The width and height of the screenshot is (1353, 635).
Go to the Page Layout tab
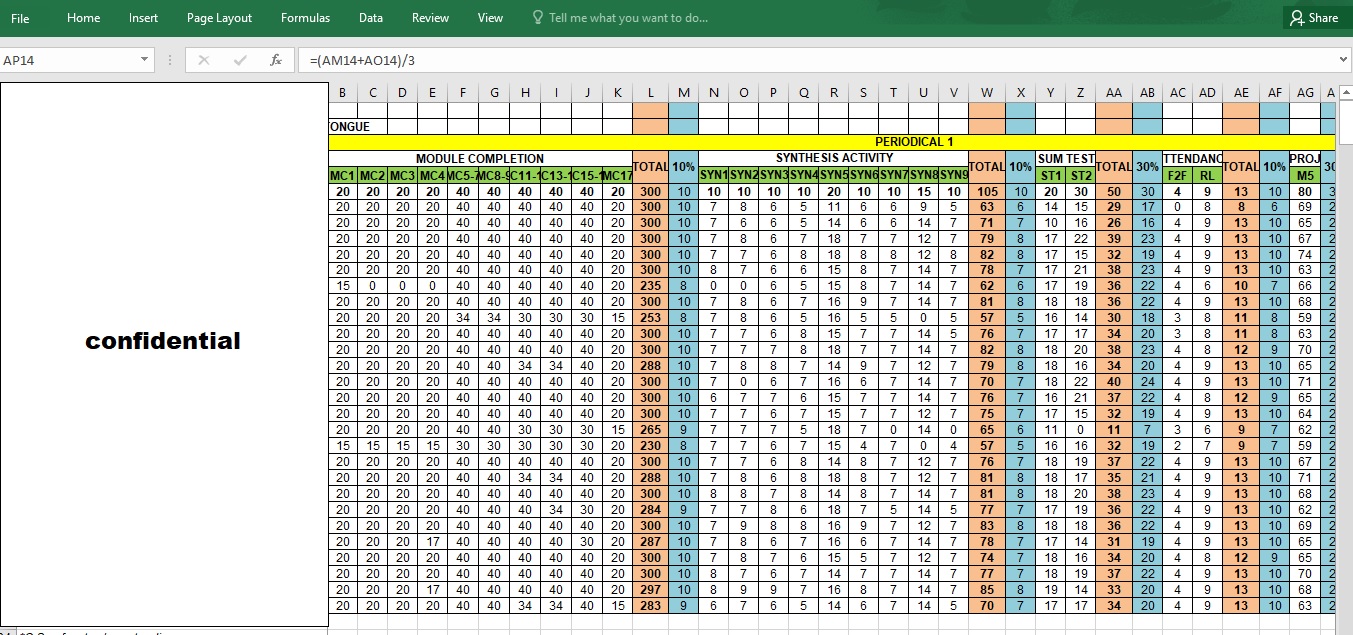tap(219, 18)
